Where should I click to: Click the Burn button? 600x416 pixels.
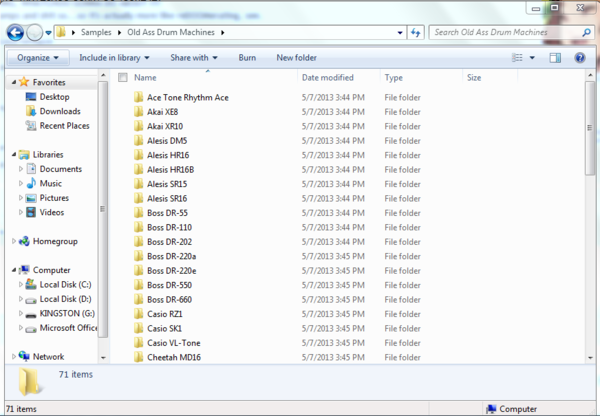pyautogui.click(x=247, y=58)
